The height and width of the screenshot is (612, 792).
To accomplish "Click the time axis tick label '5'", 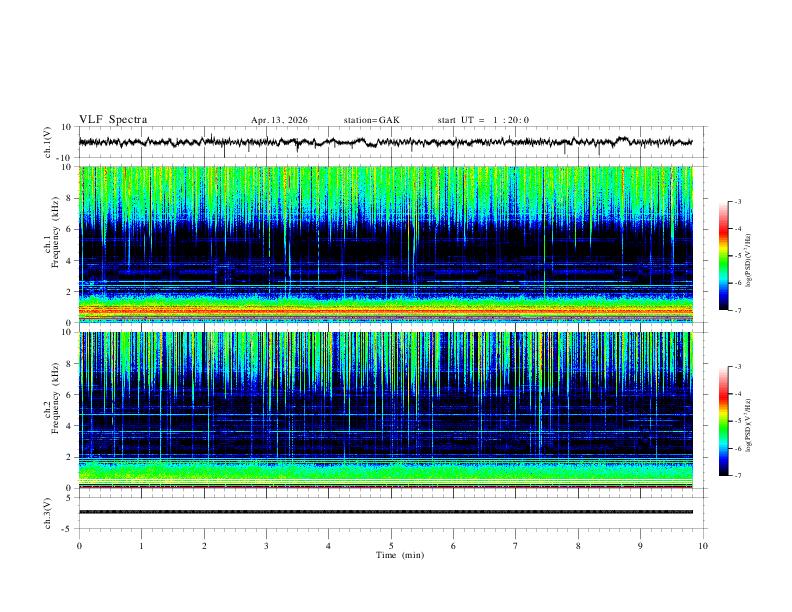I will (391, 546).
